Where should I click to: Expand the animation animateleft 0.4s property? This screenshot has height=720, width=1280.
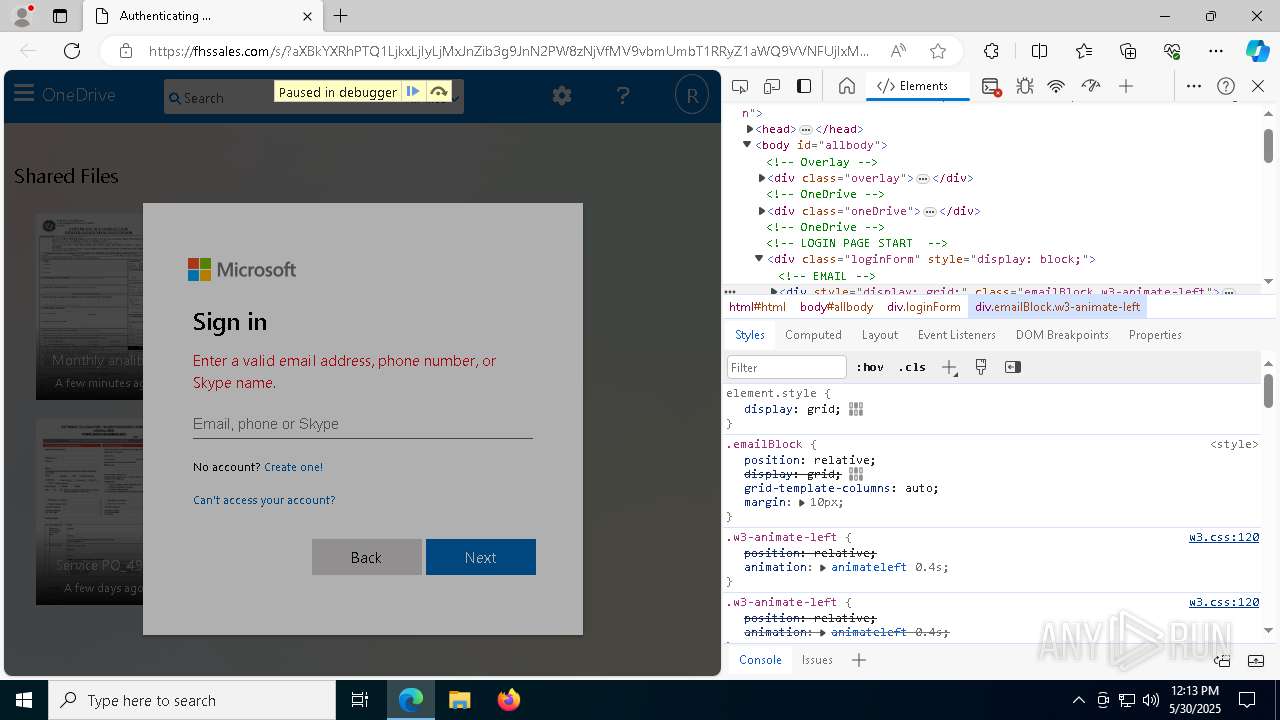[x=823, y=568]
